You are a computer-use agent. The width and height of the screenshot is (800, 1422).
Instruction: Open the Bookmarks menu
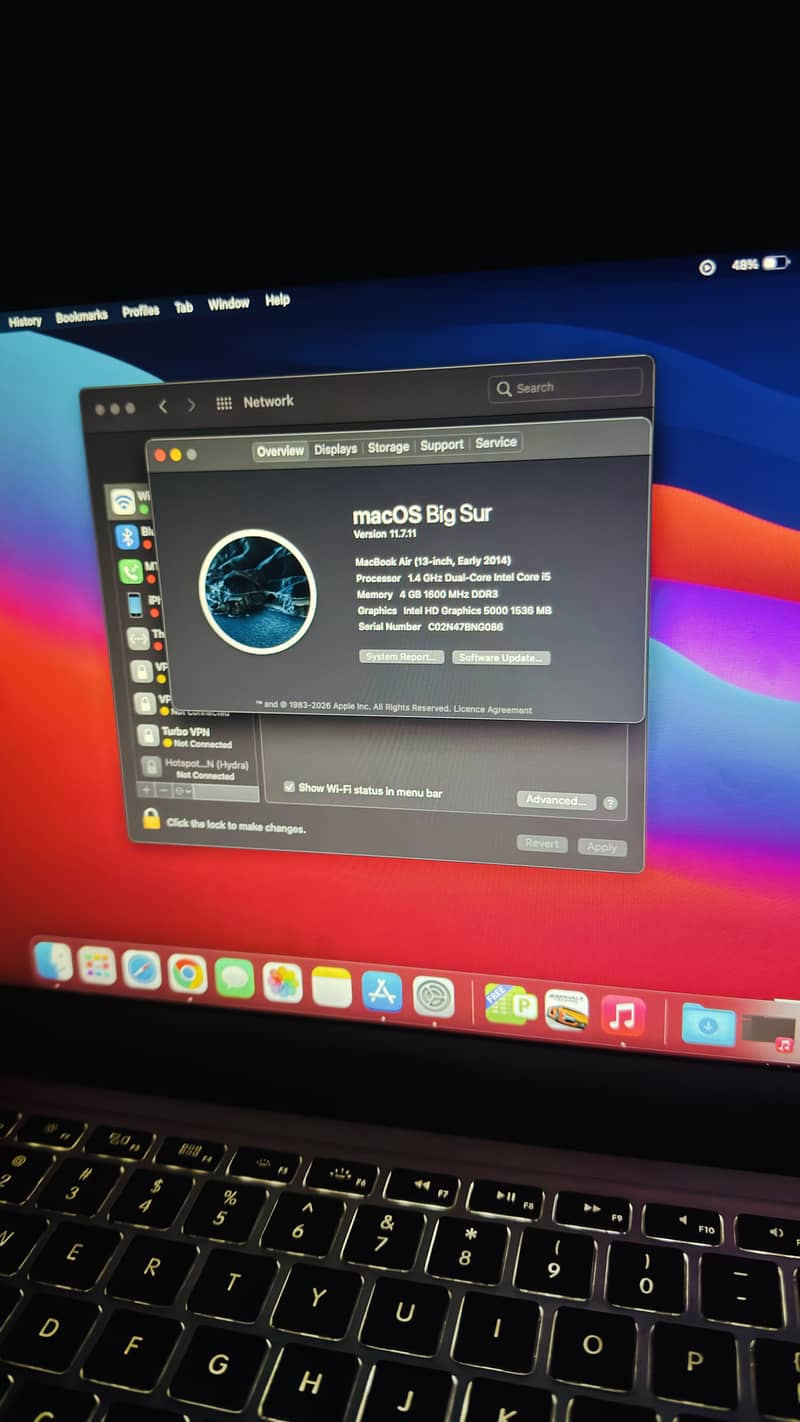click(81, 316)
